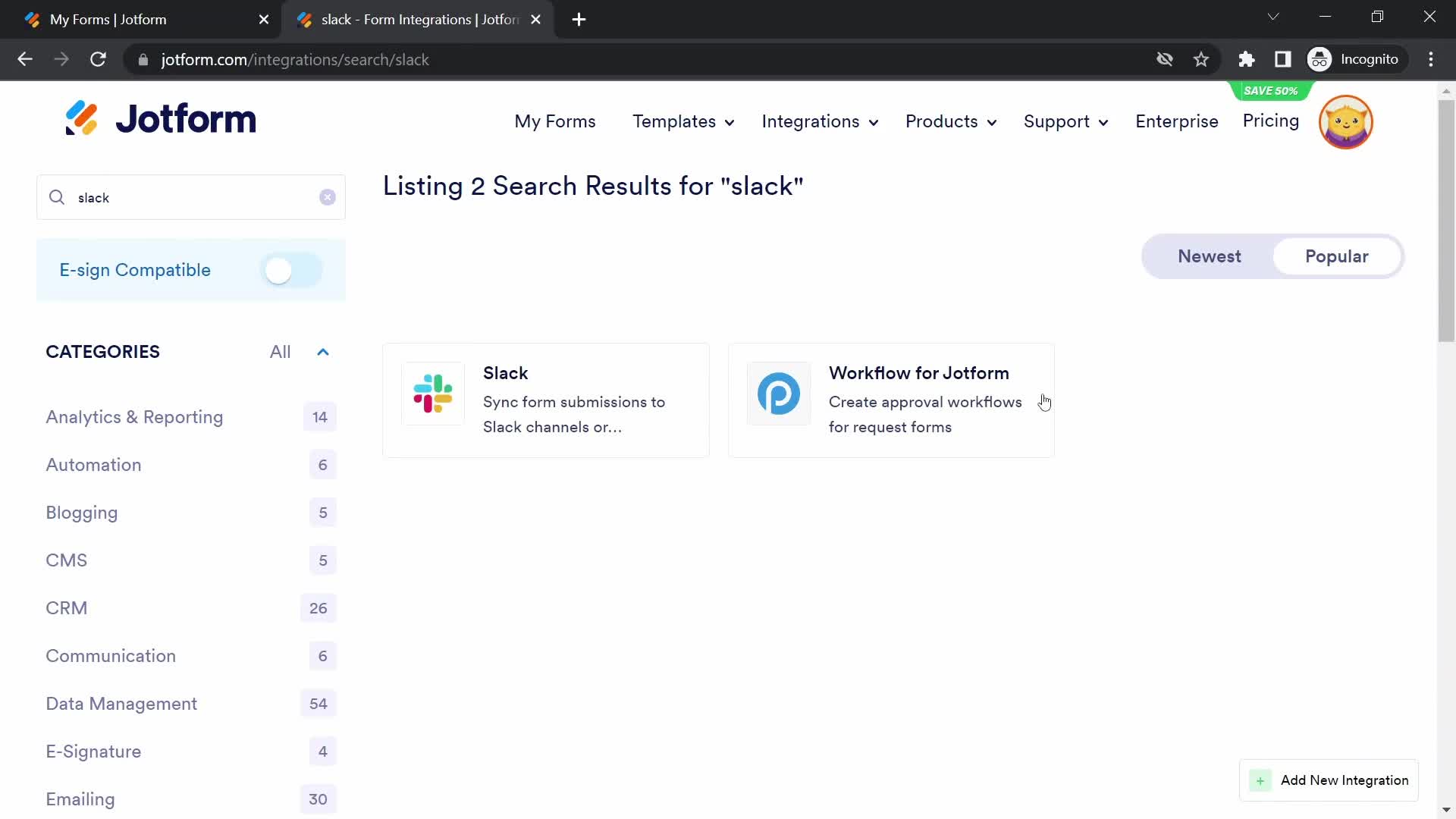Viewport: 1456px width, 819px height.
Task: Filter by E-Signature category
Action: [x=93, y=752]
